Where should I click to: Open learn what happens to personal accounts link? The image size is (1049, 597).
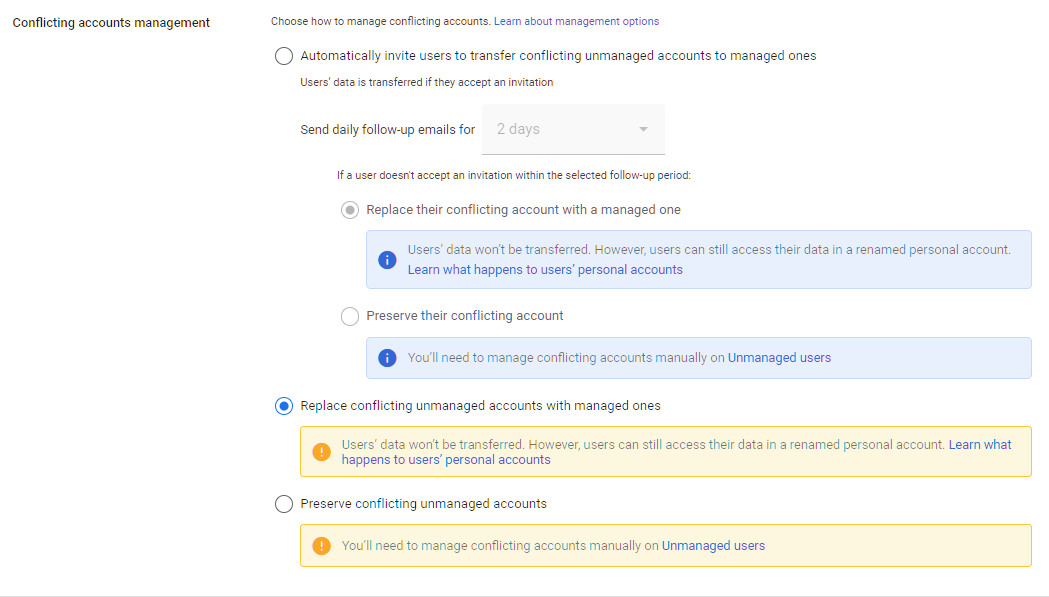tap(544, 269)
